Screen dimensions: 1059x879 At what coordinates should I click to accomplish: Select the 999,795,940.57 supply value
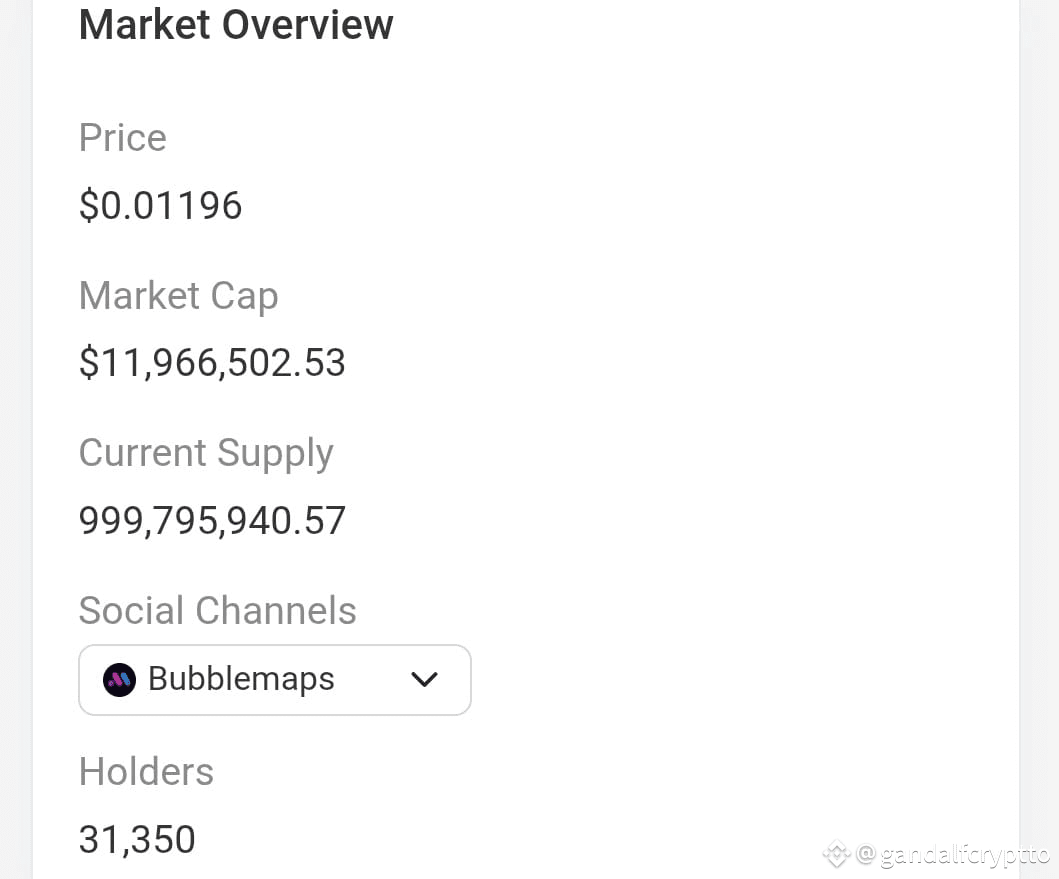click(x=212, y=521)
